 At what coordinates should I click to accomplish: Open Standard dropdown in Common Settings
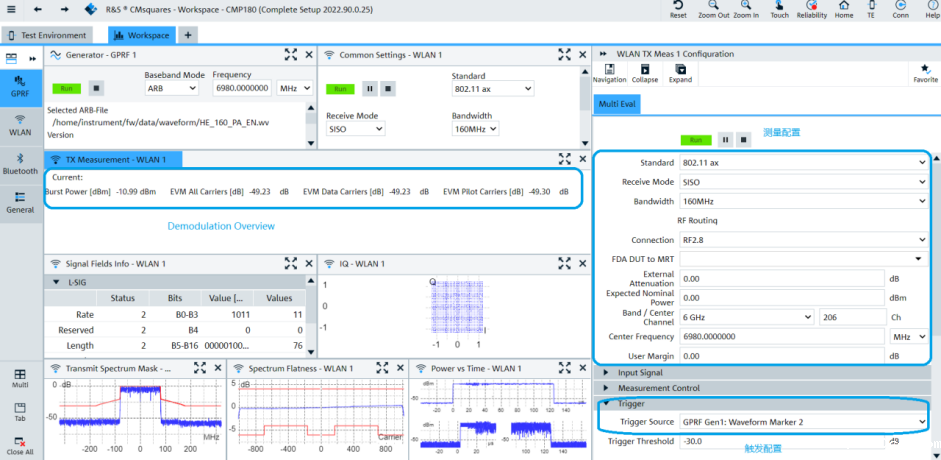pos(493,89)
